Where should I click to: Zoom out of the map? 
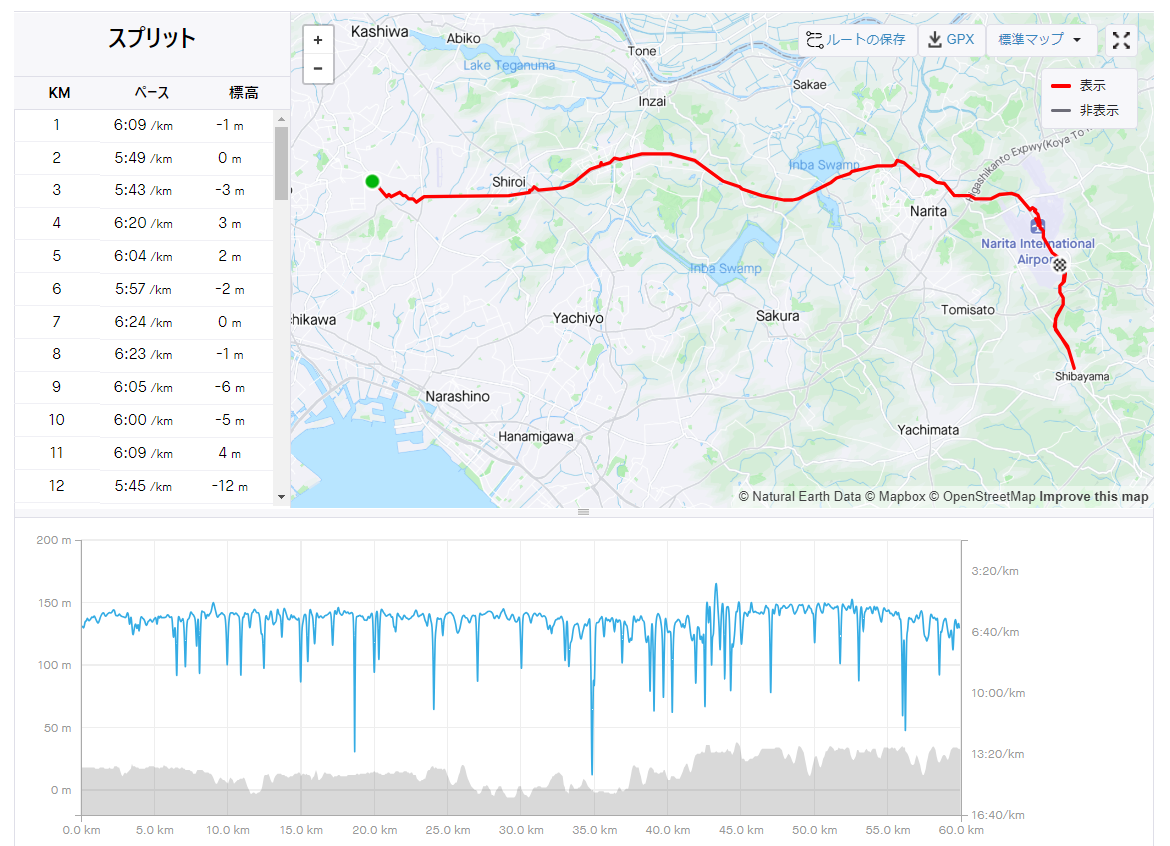click(318, 69)
